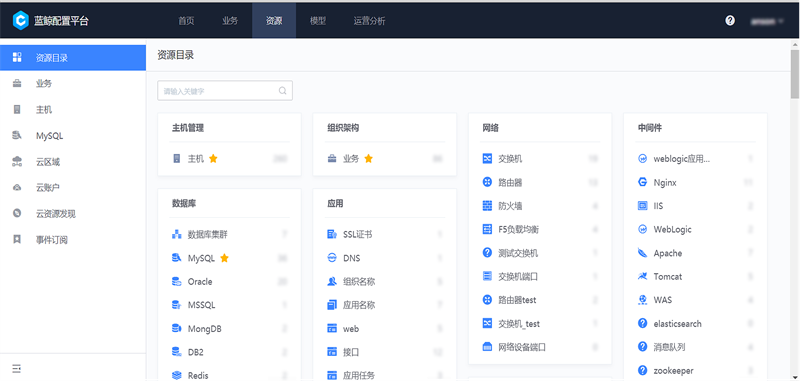The width and height of the screenshot is (800, 381).
Task: Open the Redis model link
Action: click(198, 375)
